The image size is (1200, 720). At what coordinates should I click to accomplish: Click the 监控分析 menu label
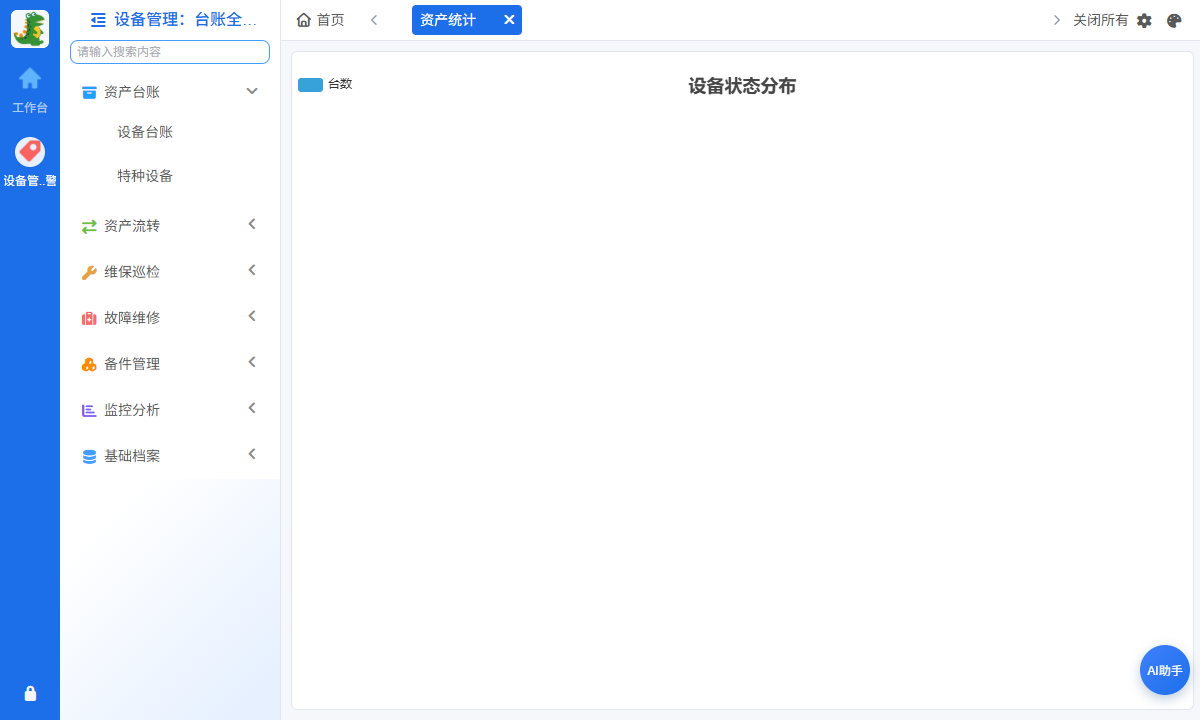pos(132,410)
